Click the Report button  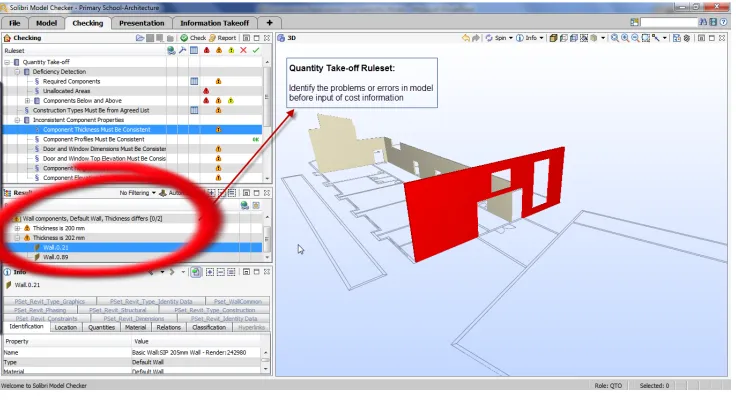pyautogui.click(x=222, y=38)
